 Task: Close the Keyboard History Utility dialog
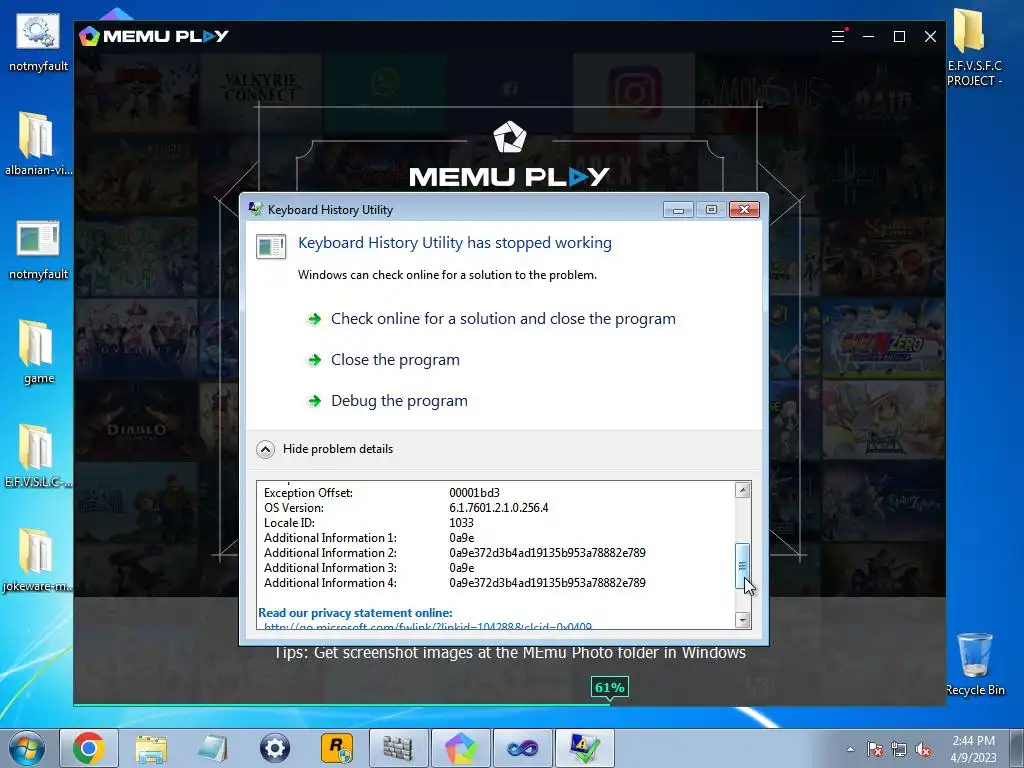744,210
